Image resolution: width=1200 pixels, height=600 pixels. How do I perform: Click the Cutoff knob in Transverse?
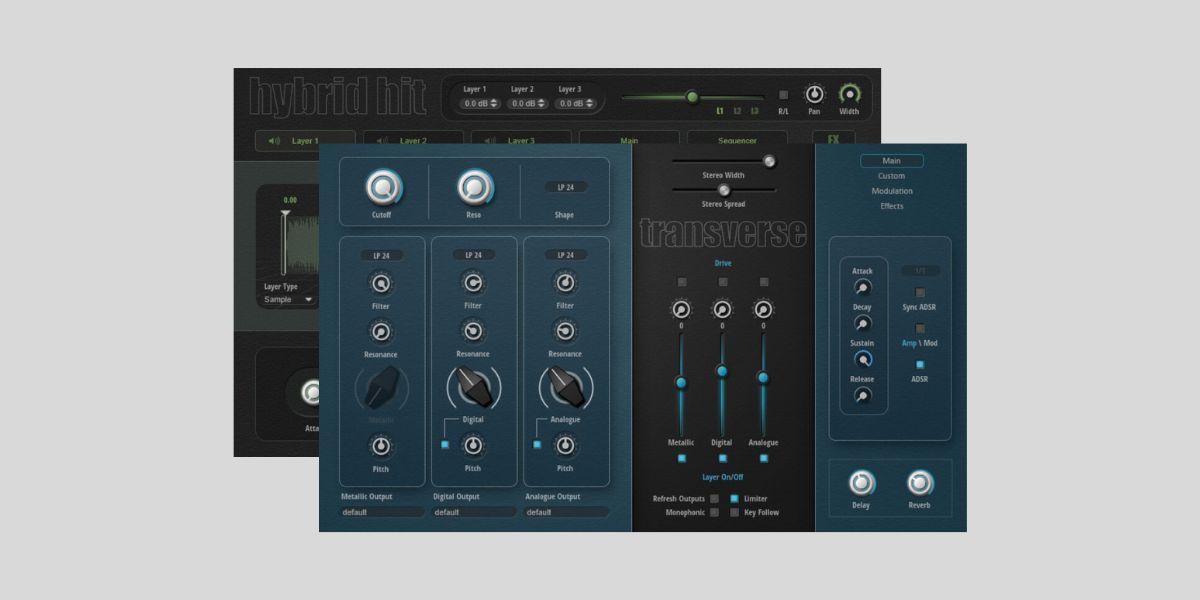pyautogui.click(x=382, y=187)
